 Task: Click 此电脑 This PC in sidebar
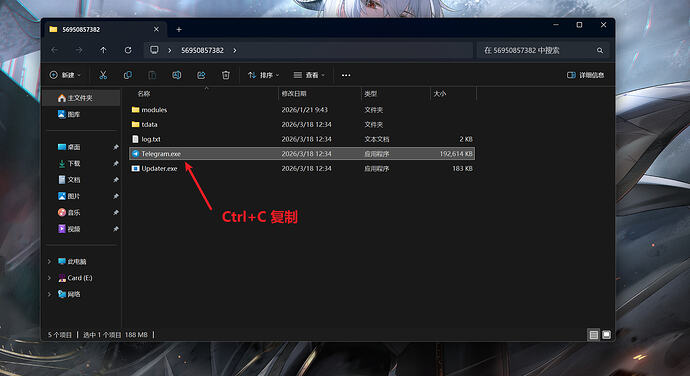pos(72,262)
